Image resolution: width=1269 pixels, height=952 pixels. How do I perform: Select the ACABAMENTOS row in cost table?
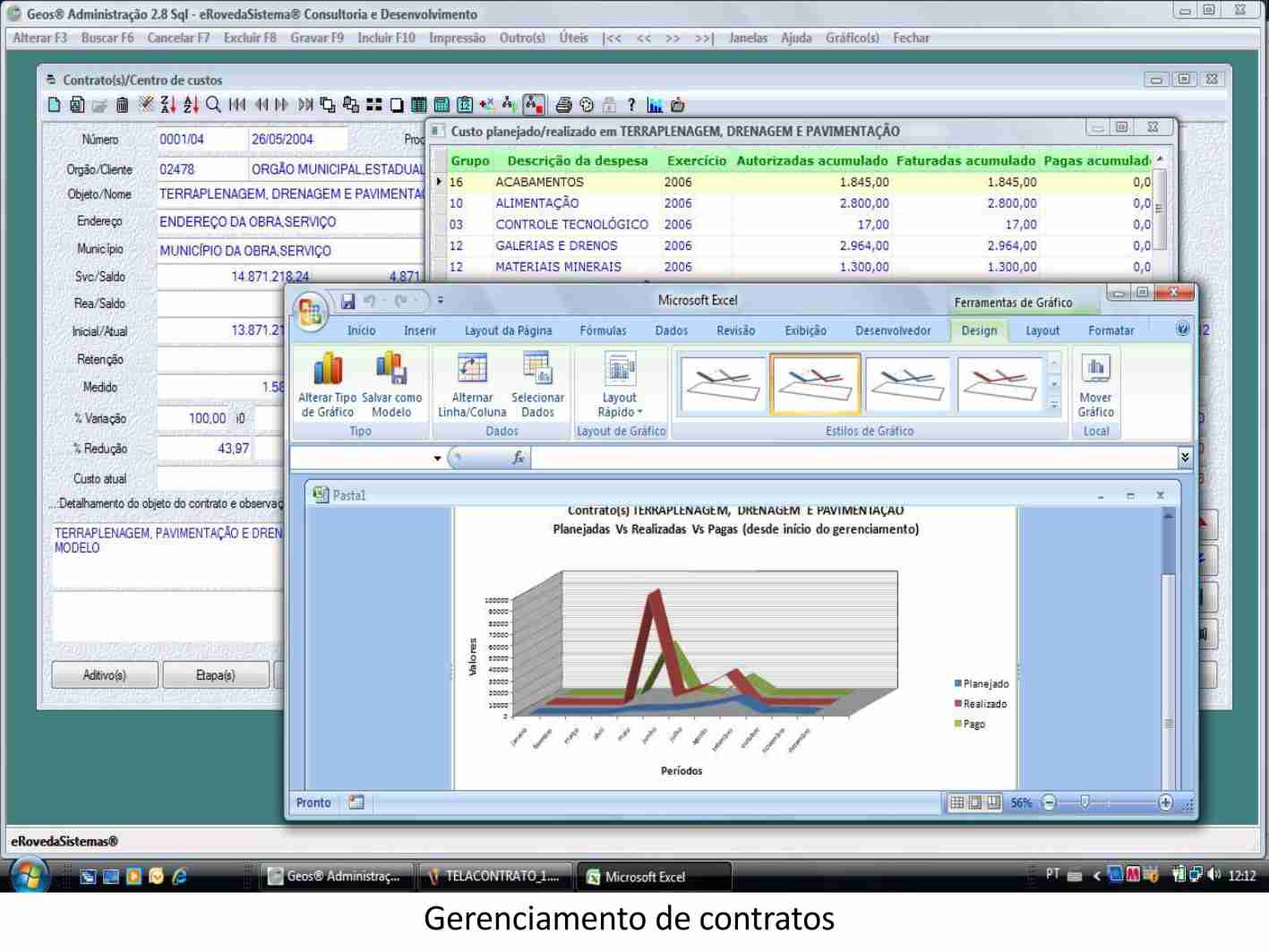tap(797, 182)
